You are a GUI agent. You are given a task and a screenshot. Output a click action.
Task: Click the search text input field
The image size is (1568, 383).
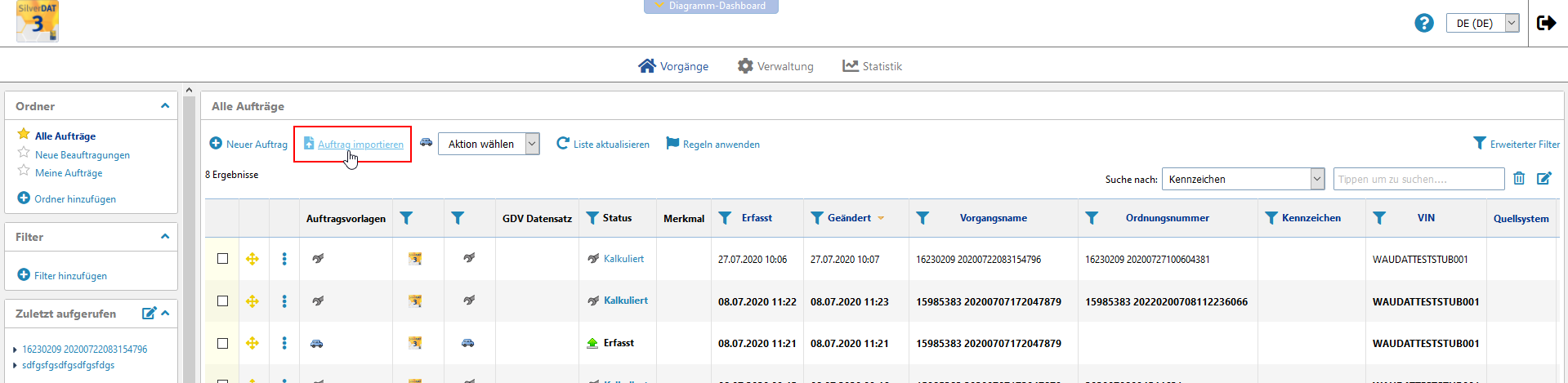[1418, 179]
